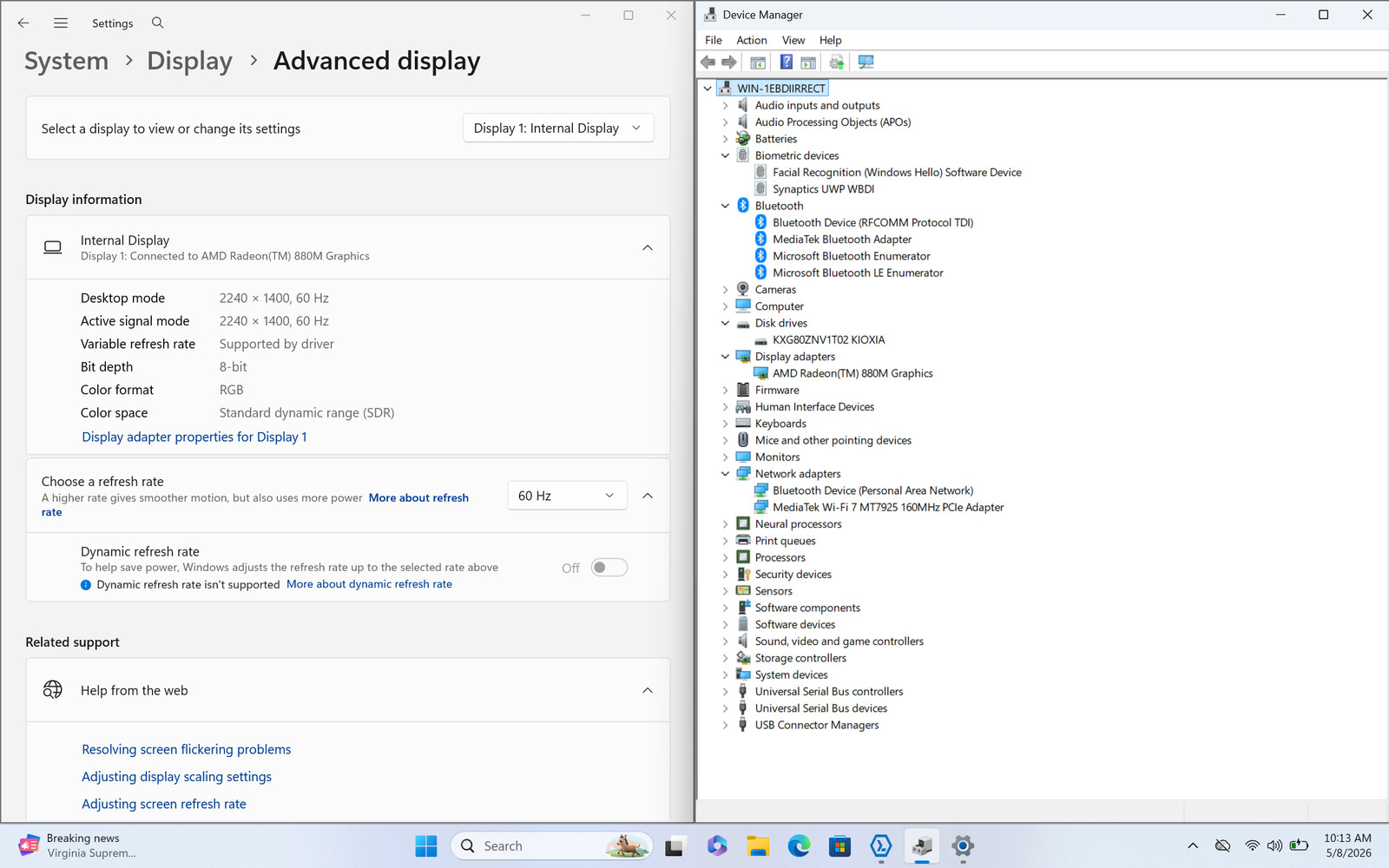Open Microsoft Store from the taskbar
Screen dimensions: 1389x868
[x=839, y=846]
